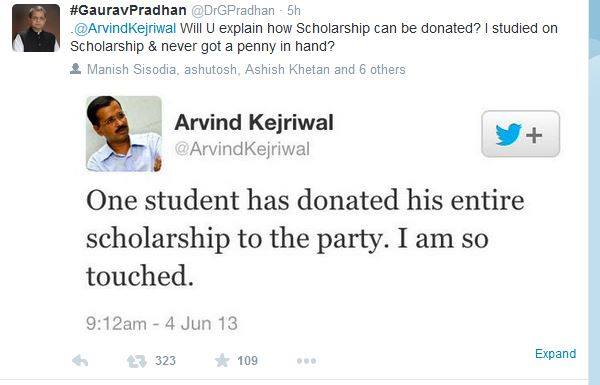600x385 pixels.
Task: Click the #GauravPradhan display name
Action: coord(128,10)
